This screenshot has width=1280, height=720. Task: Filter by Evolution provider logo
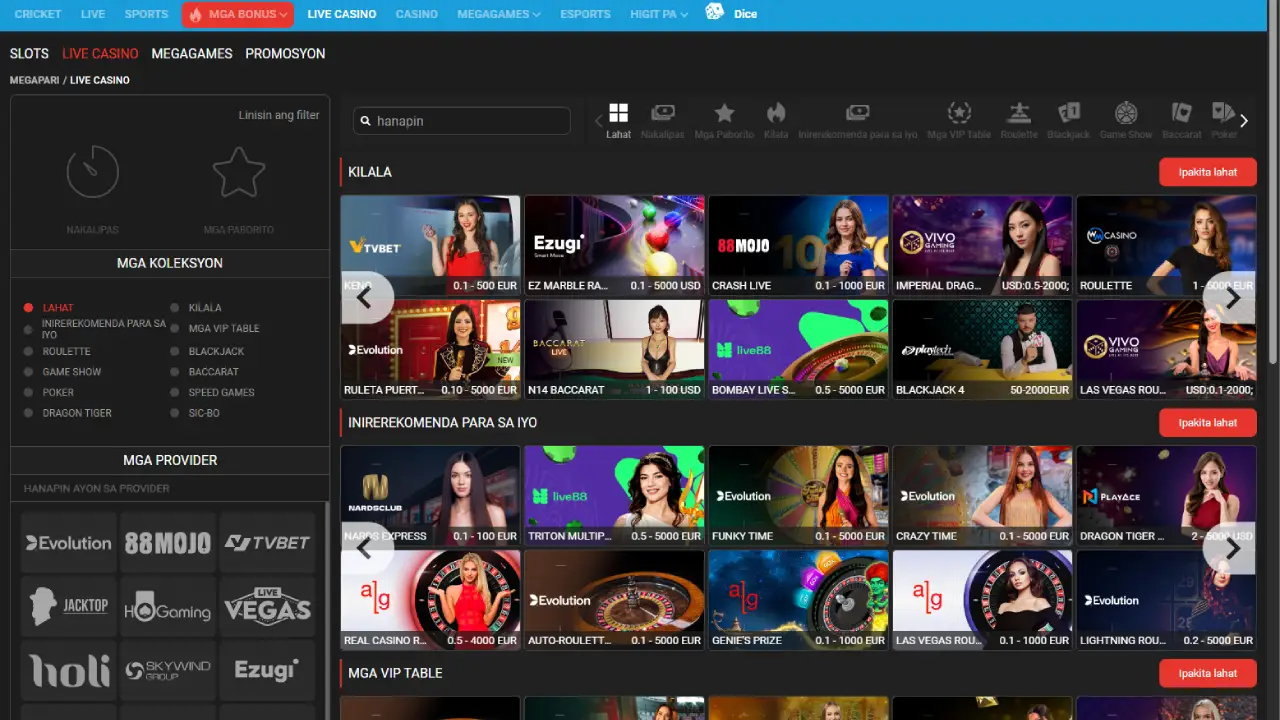(x=69, y=543)
